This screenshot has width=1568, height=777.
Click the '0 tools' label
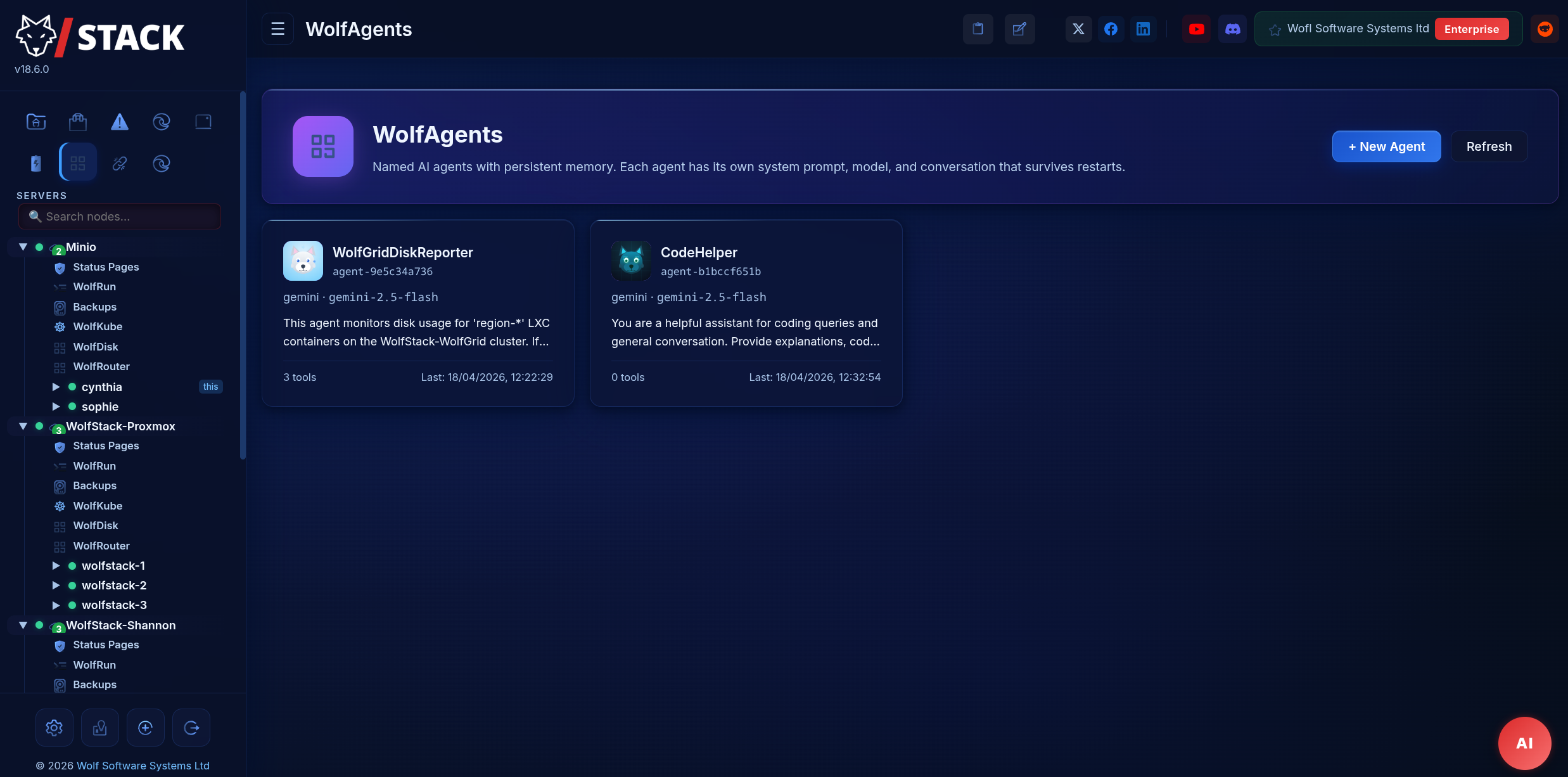point(628,377)
